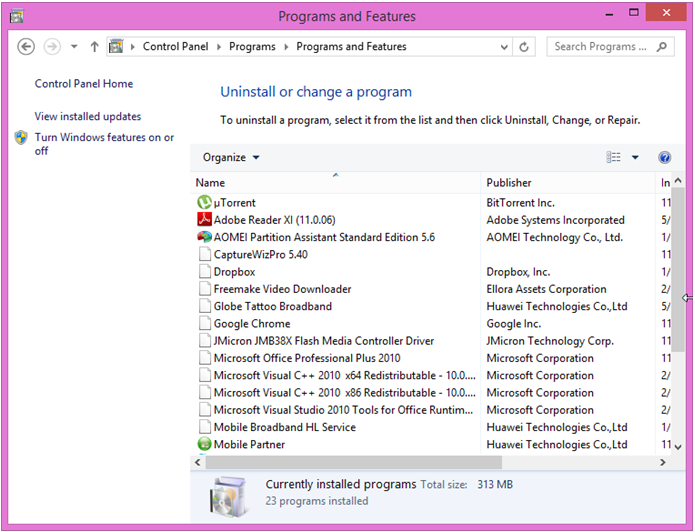Select Visual C++ 2010 x86 Redistributable

pos(344,393)
